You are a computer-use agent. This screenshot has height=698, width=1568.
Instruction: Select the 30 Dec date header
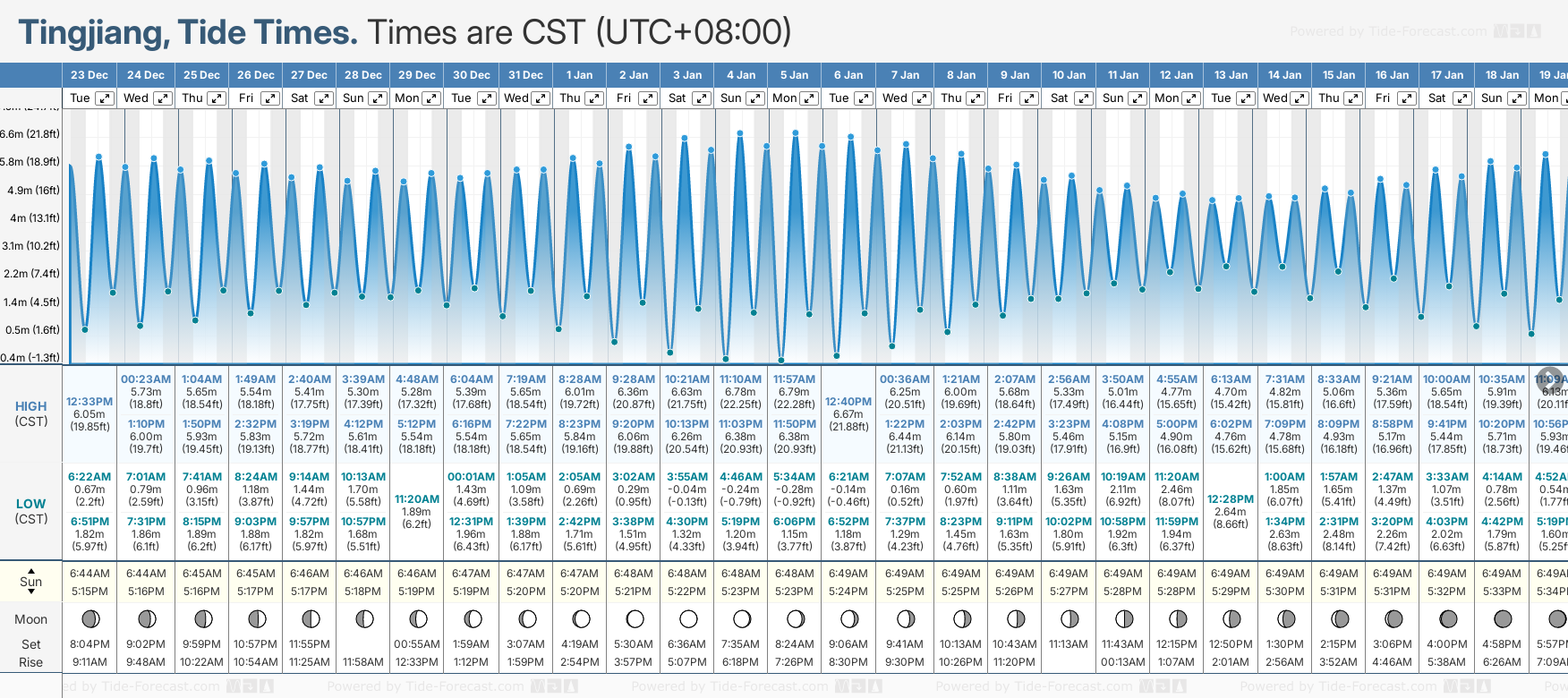pos(472,75)
